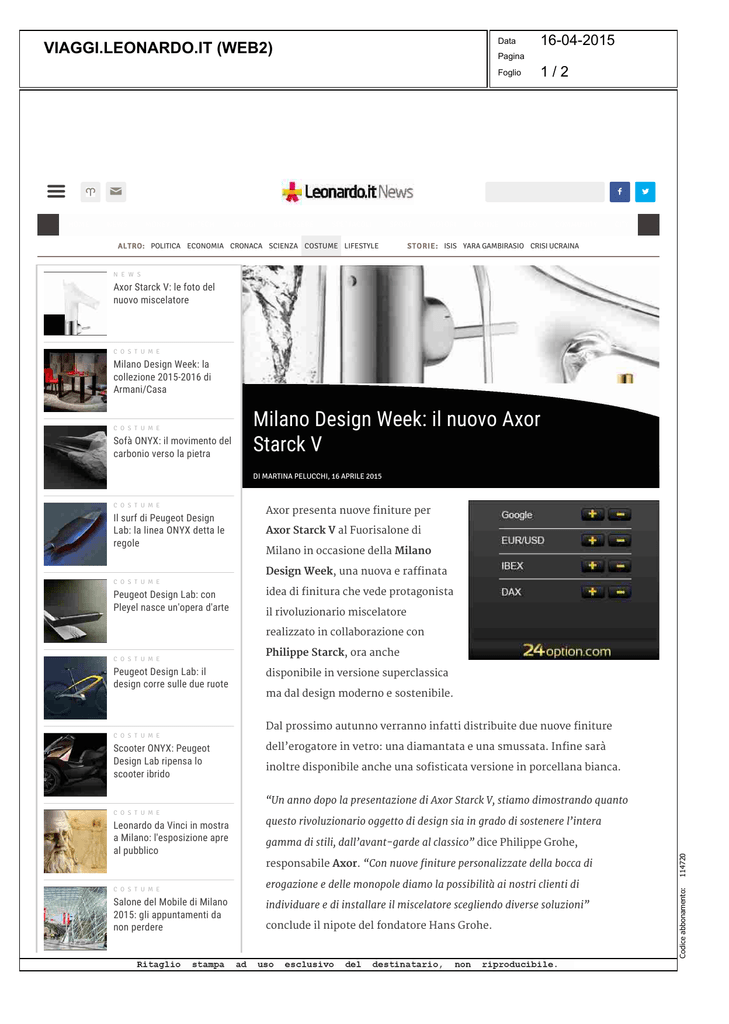Open the Cronaca section
Screen dimensions: 729x1024
click(246, 246)
